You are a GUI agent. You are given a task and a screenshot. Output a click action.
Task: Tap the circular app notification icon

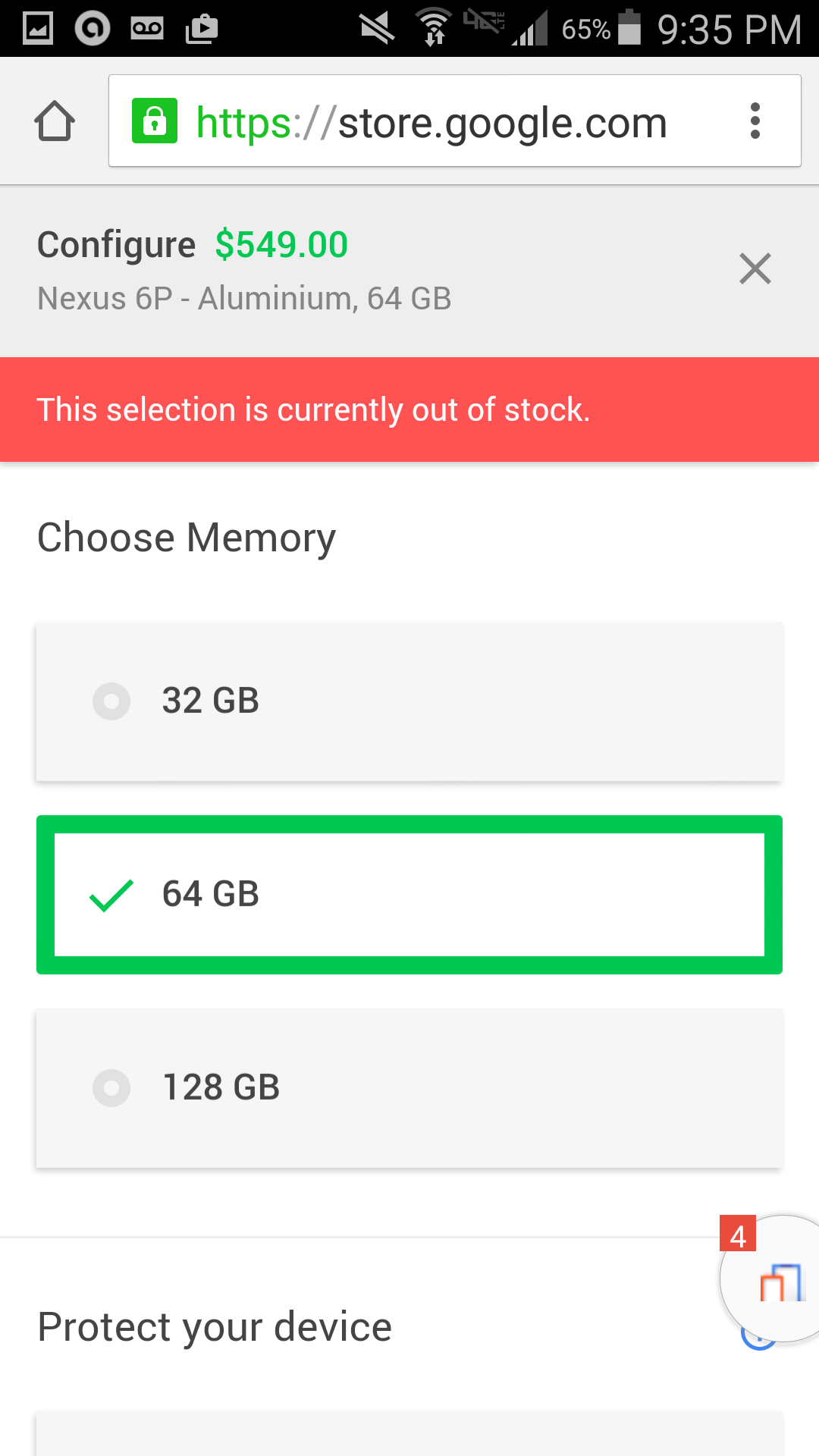click(x=93, y=29)
